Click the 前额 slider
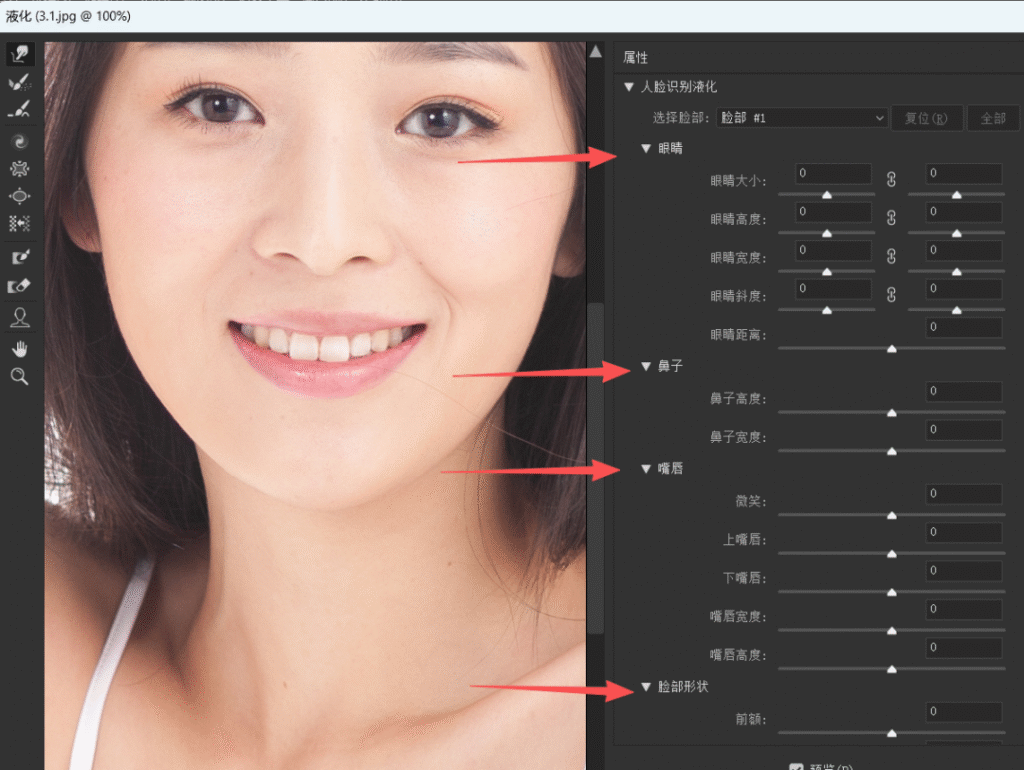This screenshot has height=770, width=1024. click(x=891, y=733)
